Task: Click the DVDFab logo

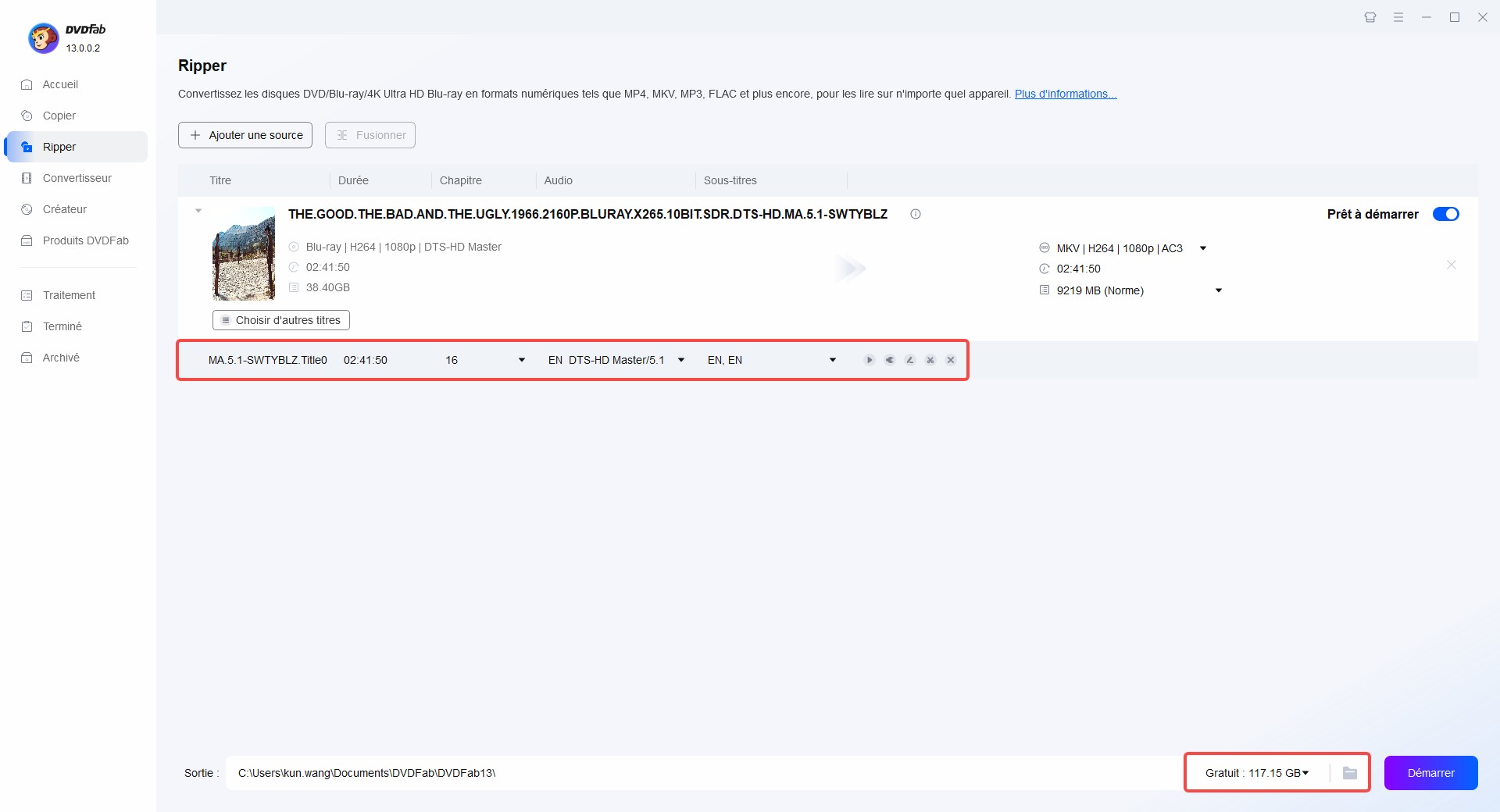Action: point(44,37)
